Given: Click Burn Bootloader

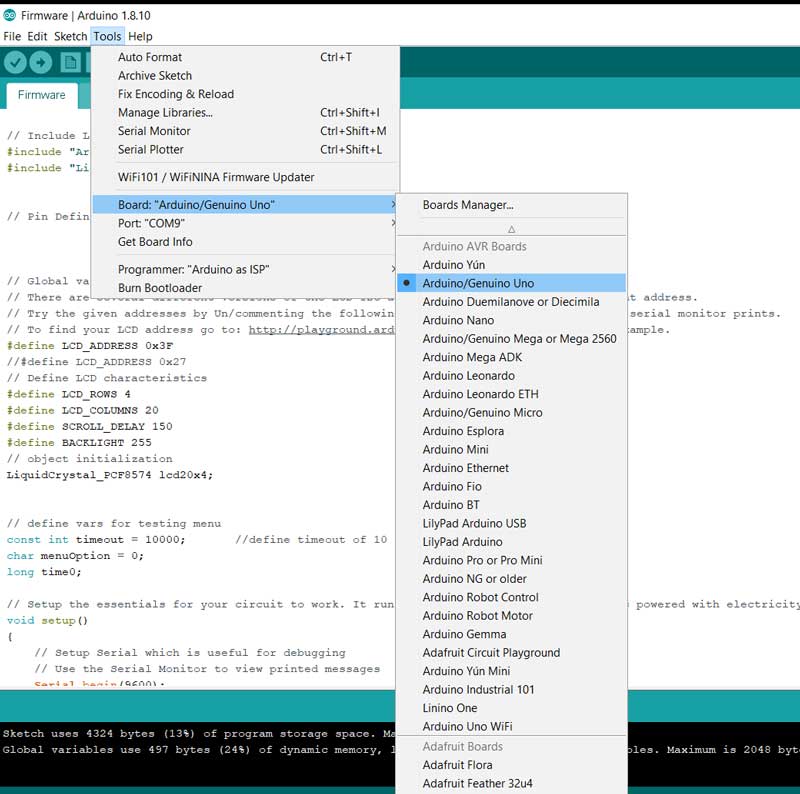Looking at the screenshot, I should [x=245, y=288].
